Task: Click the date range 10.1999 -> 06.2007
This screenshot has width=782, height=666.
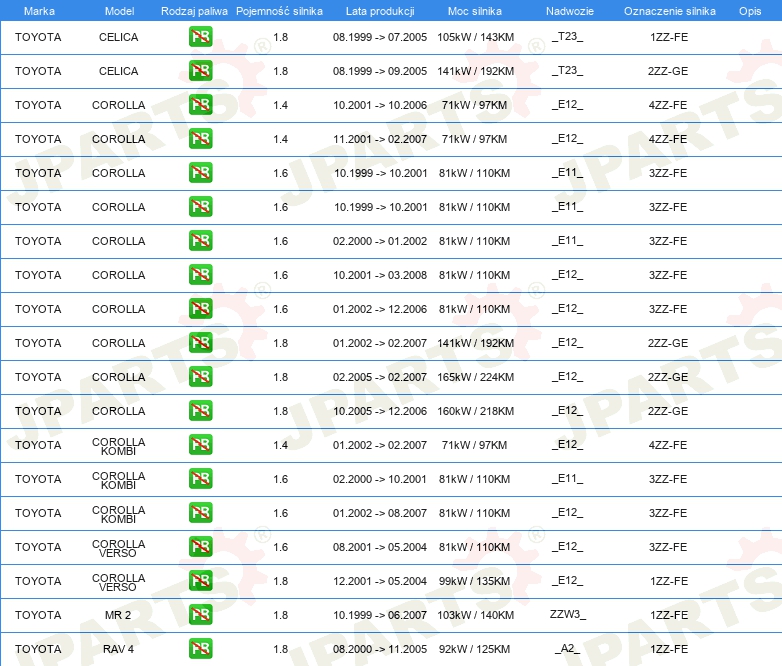Action: click(380, 615)
